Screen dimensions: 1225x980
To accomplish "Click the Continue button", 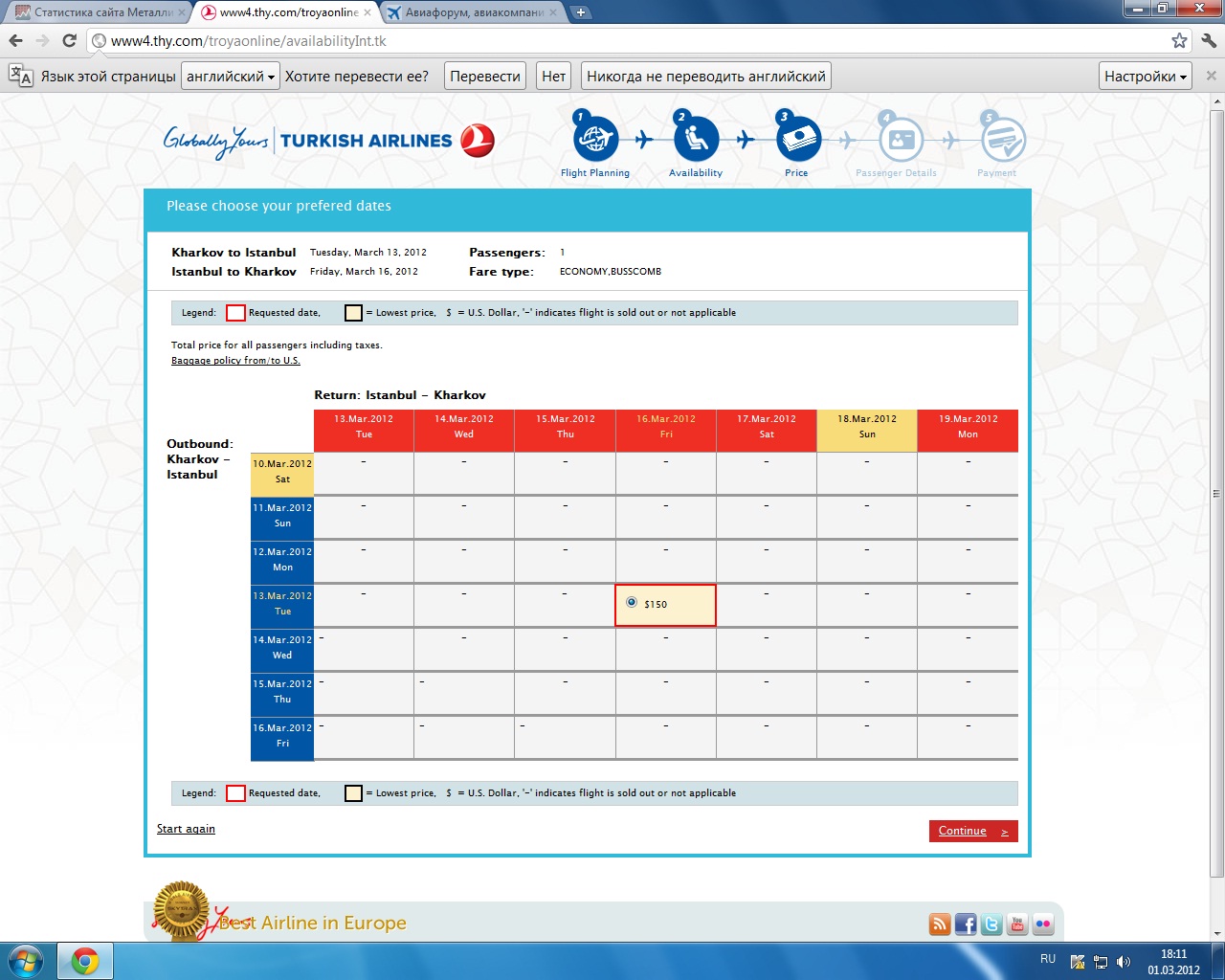I will coord(972,831).
